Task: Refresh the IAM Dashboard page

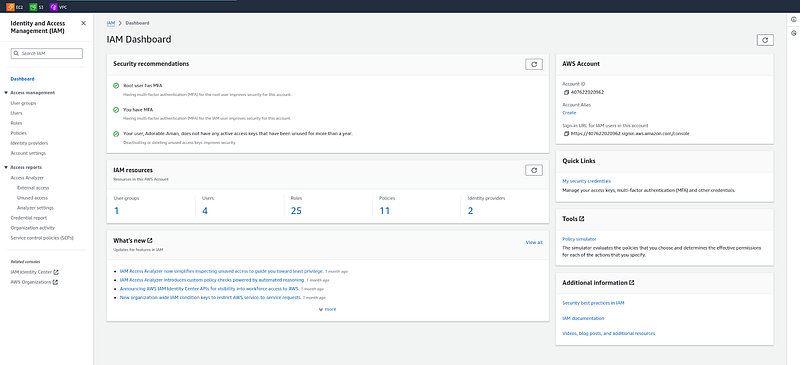Action: 765,40
